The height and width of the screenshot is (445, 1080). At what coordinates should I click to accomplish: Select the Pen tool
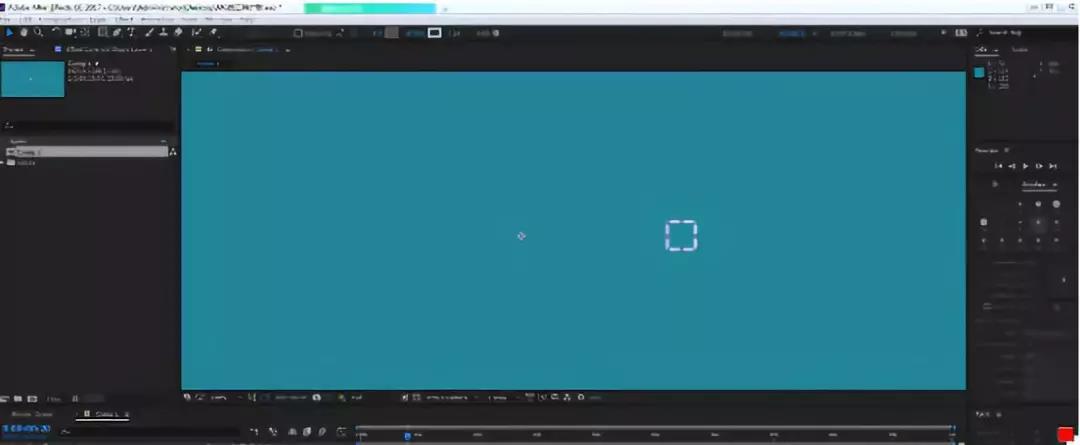[x=117, y=32]
